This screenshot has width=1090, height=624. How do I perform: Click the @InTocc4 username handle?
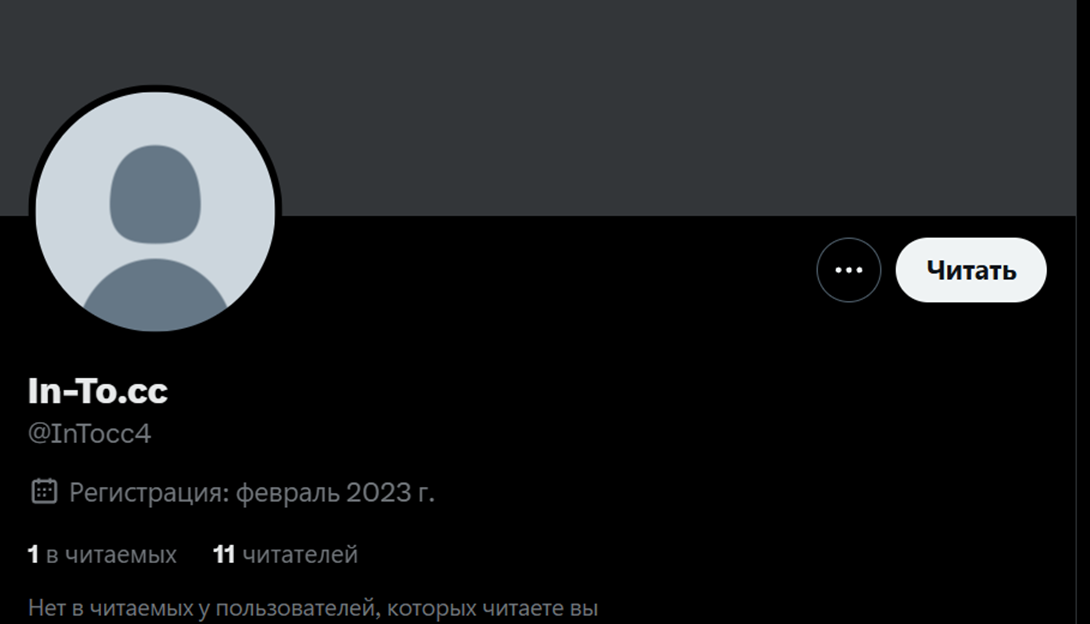90,434
